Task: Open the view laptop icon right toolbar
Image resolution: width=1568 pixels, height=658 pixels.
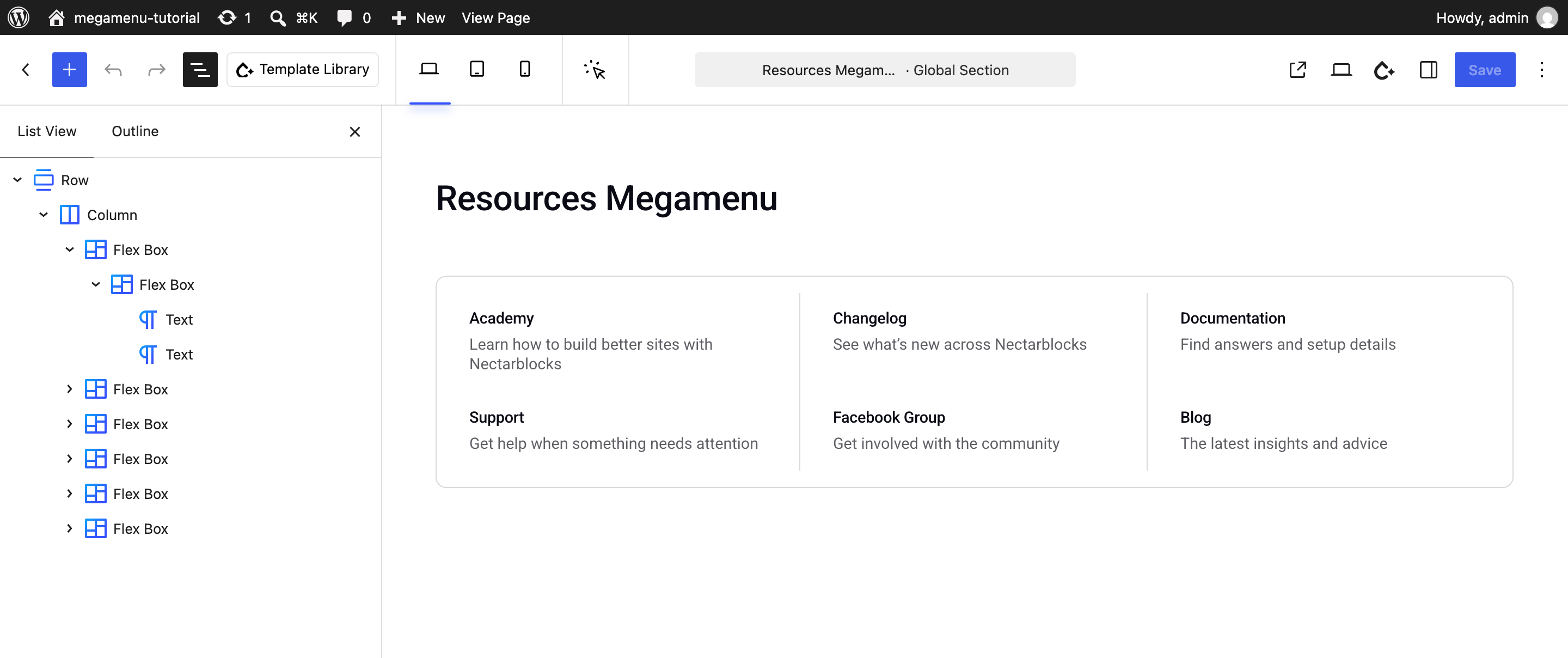Action: click(1341, 70)
